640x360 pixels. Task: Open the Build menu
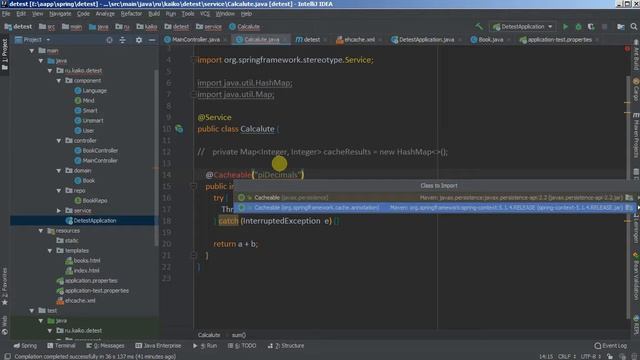154,14
